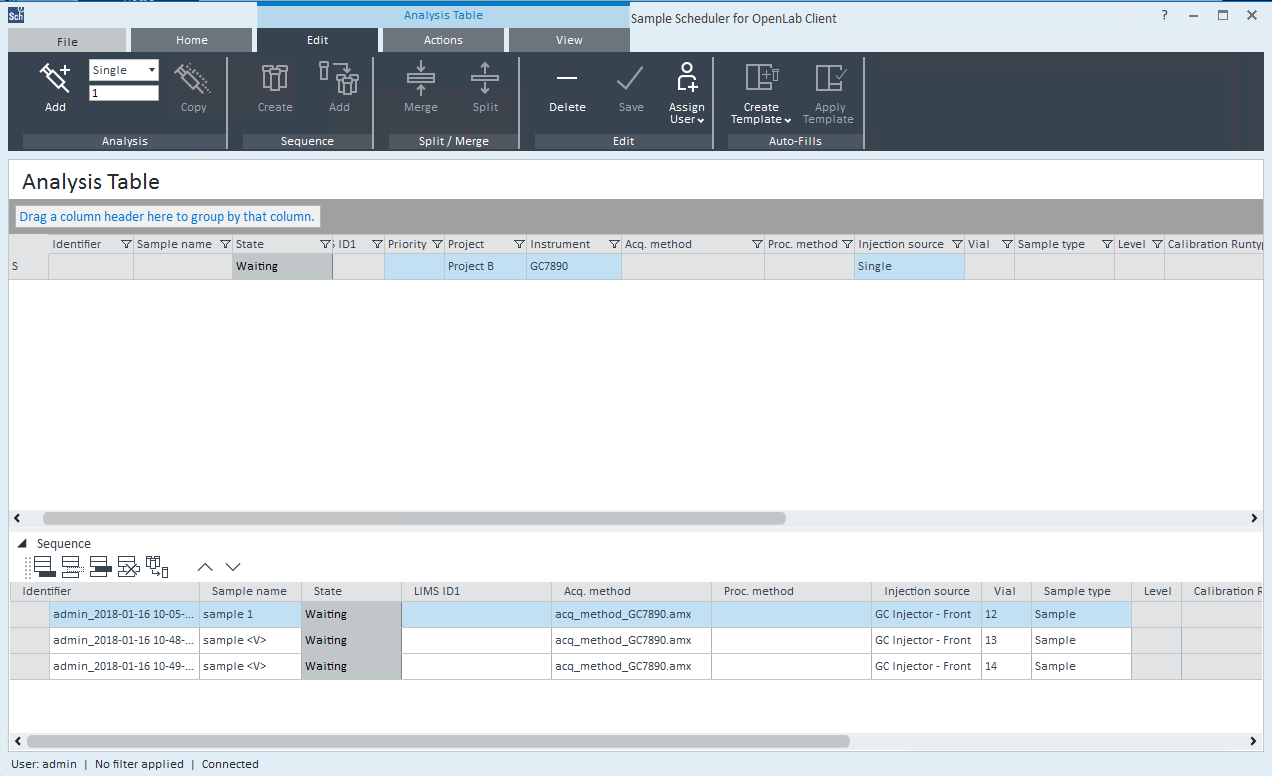Collapse the Sequence panel with its triangle

(x=23, y=543)
